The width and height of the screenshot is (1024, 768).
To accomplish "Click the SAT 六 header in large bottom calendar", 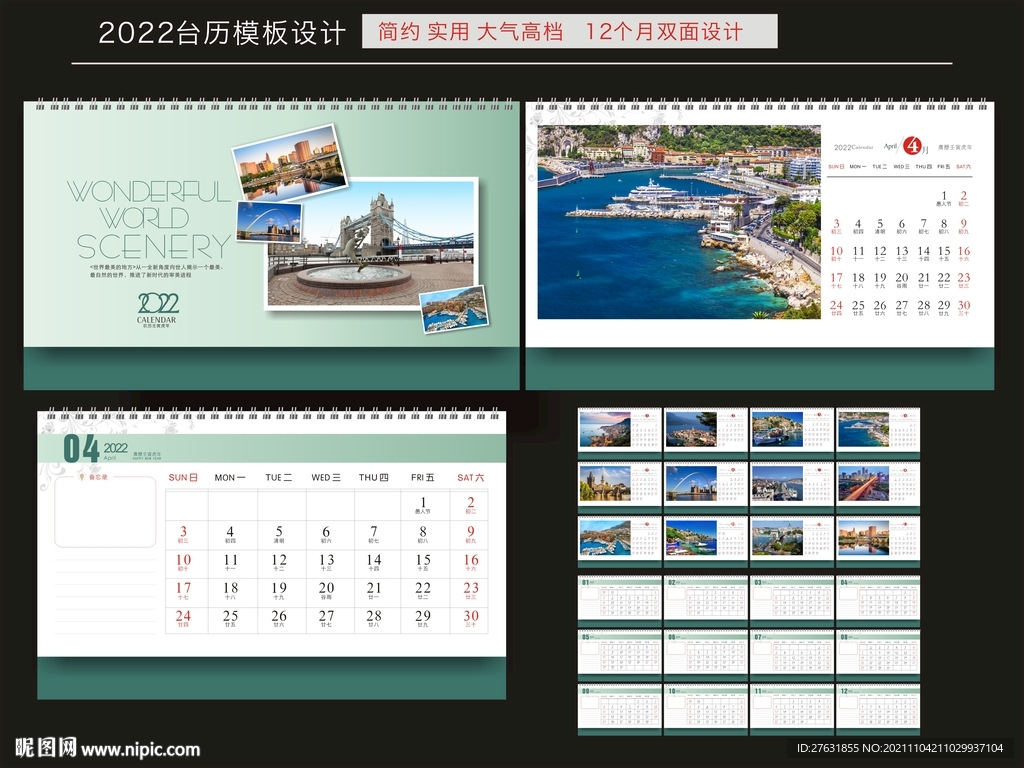I will pyautogui.click(x=470, y=478).
